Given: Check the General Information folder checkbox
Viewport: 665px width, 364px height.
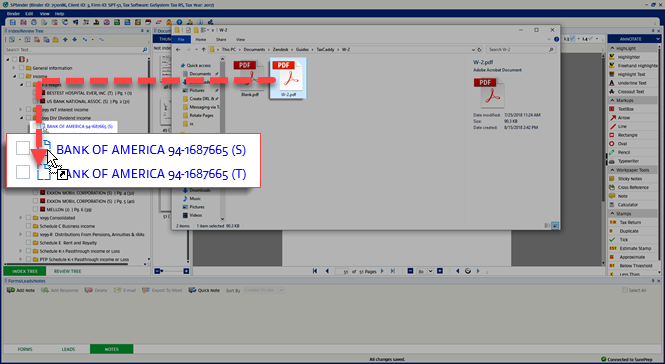Looking at the screenshot, I should click(x=22, y=68).
